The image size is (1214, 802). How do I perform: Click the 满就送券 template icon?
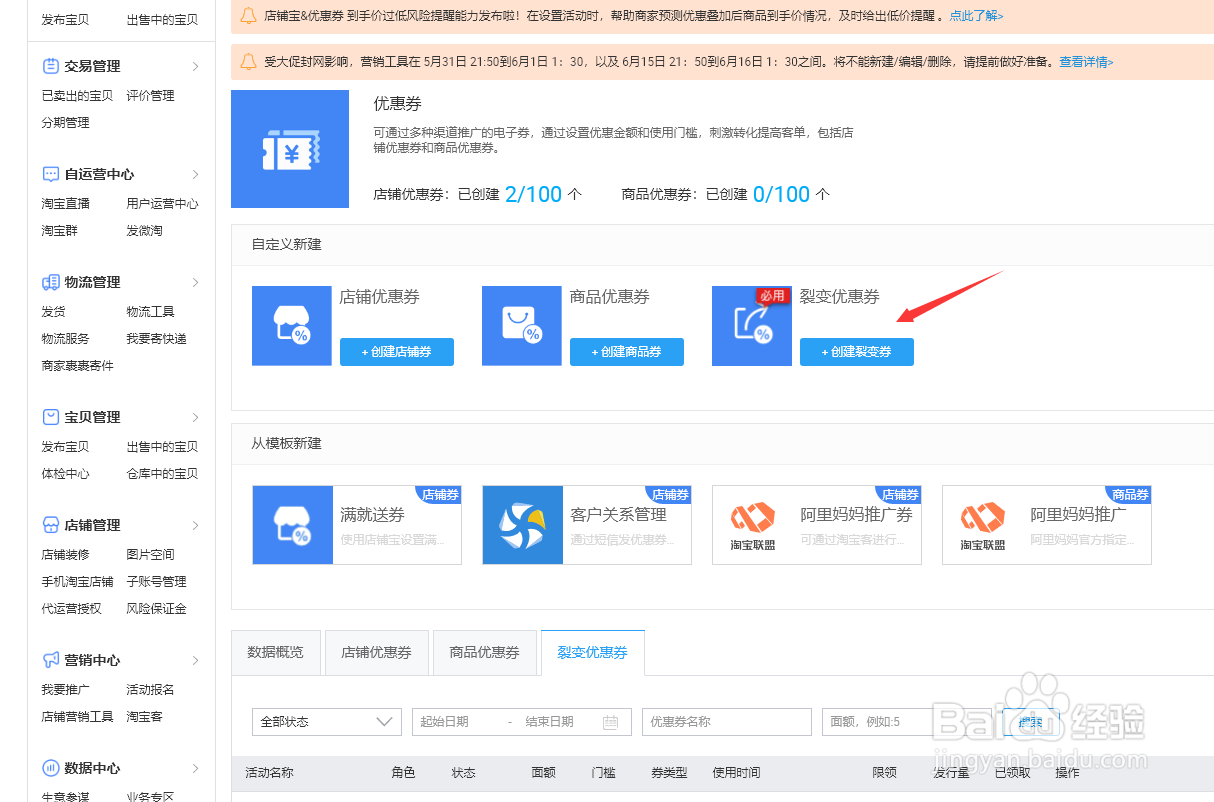click(290, 524)
